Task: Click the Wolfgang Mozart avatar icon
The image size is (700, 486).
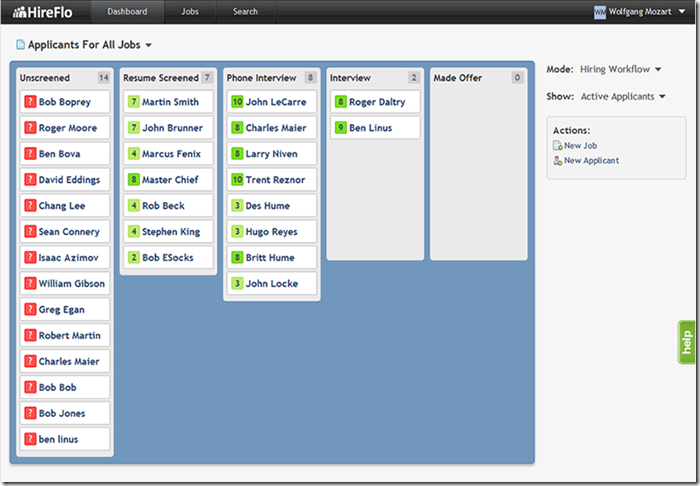Action: coord(600,12)
